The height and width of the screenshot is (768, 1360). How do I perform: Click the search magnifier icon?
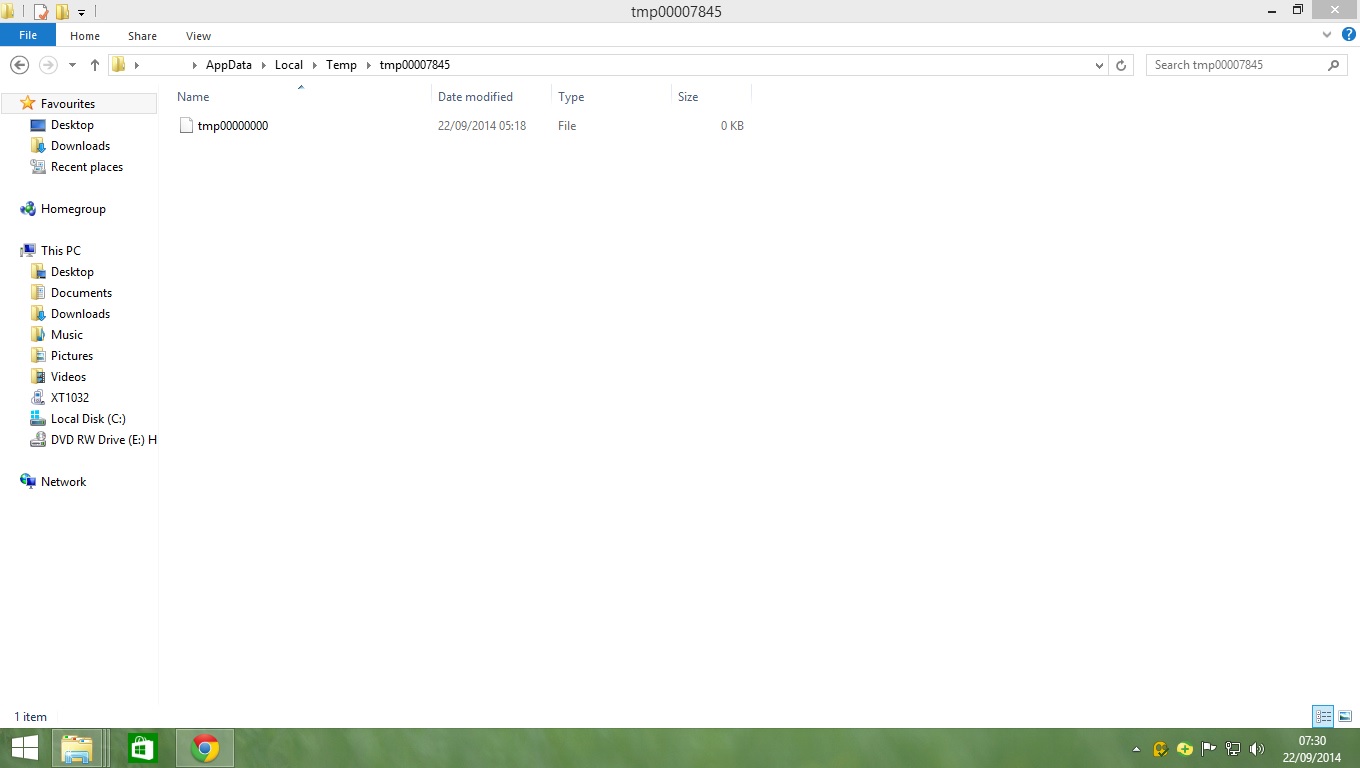coord(1334,65)
